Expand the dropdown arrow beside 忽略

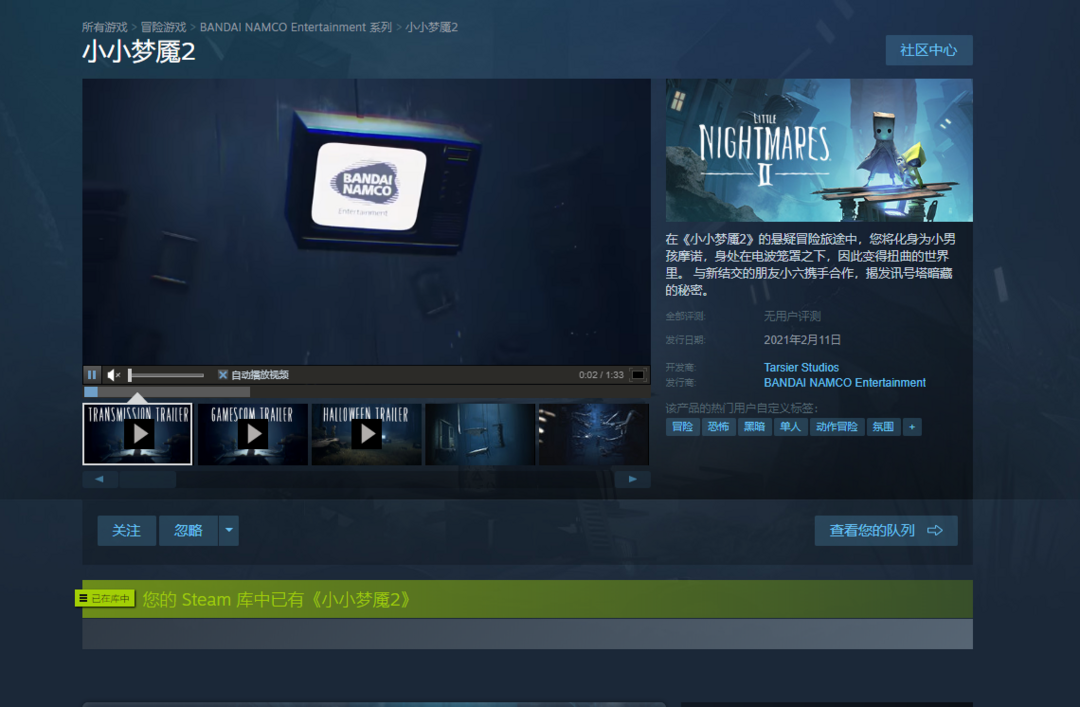click(x=229, y=531)
